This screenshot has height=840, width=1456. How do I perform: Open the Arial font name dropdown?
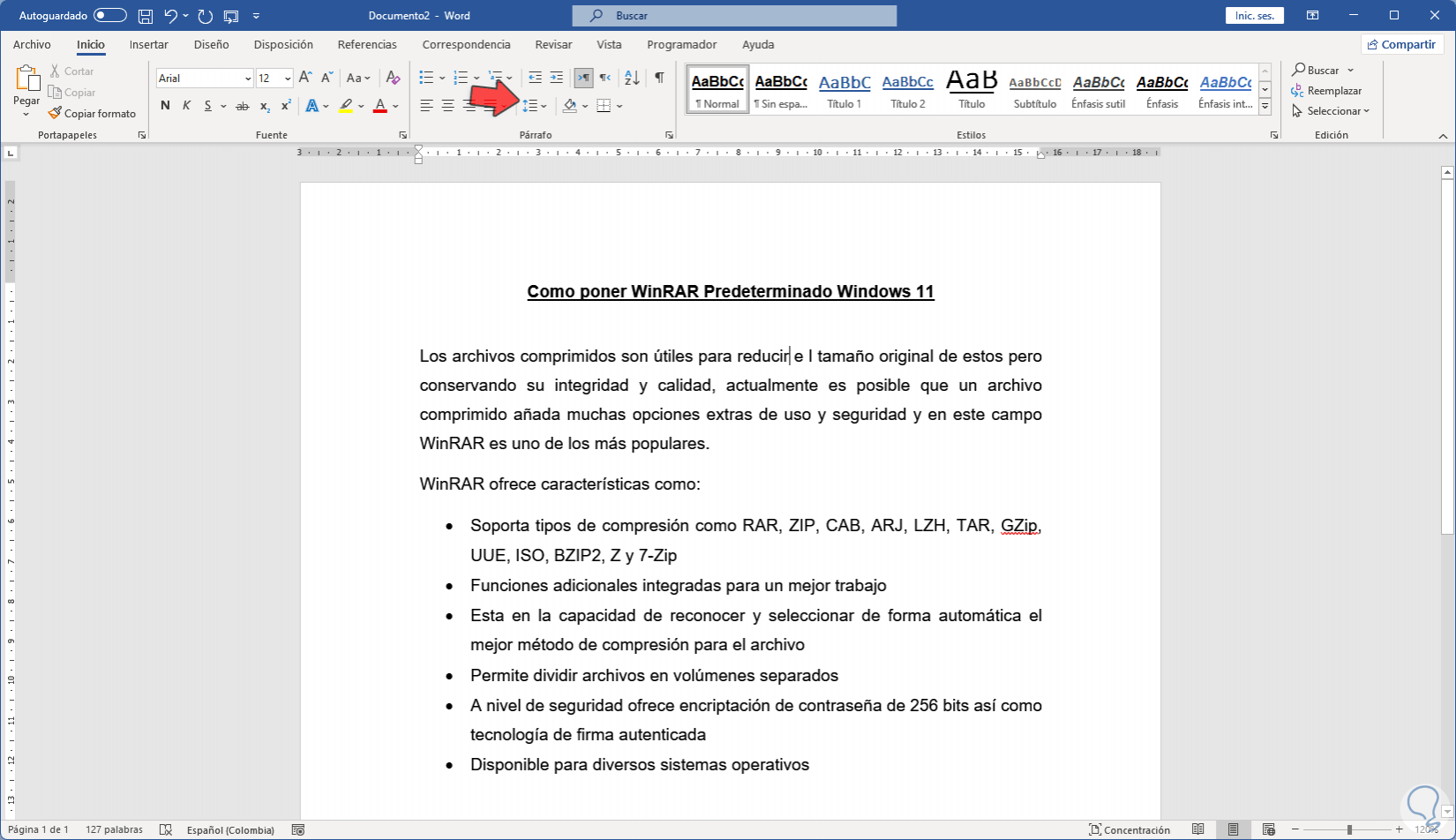coord(248,79)
